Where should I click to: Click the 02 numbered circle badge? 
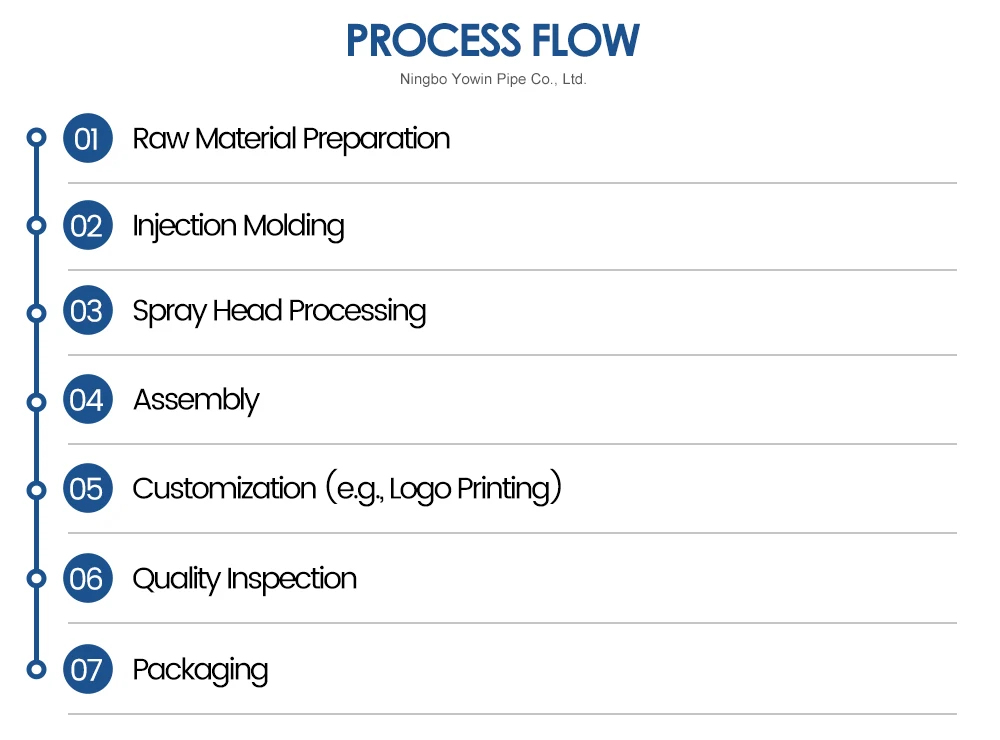coord(87,225)
